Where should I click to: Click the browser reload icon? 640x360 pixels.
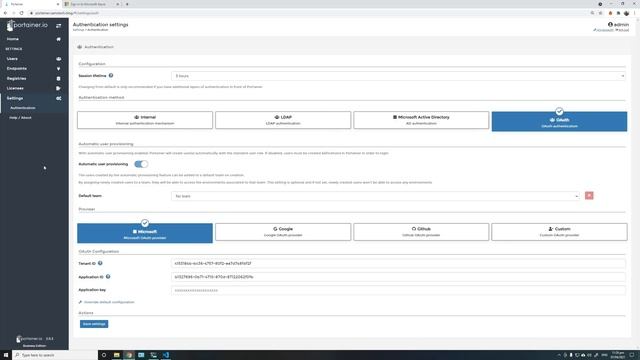21,13
